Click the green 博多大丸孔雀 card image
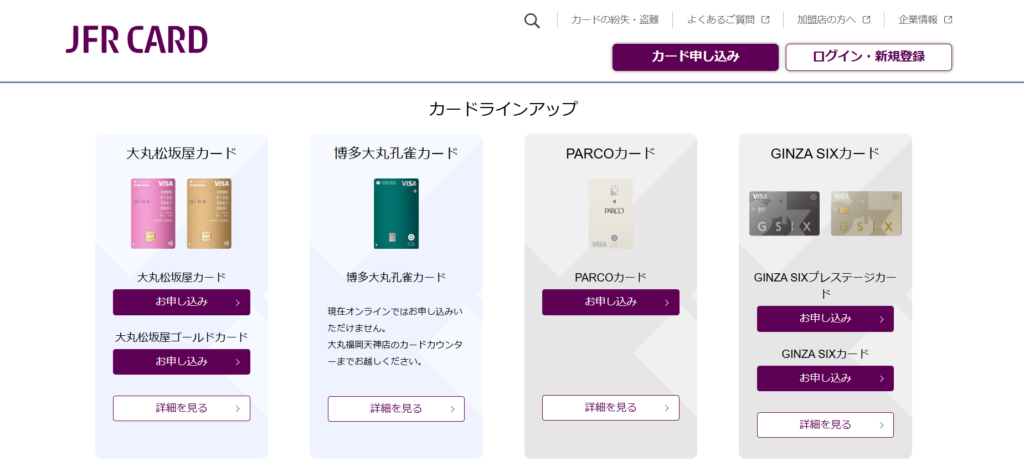 [396, 214]
